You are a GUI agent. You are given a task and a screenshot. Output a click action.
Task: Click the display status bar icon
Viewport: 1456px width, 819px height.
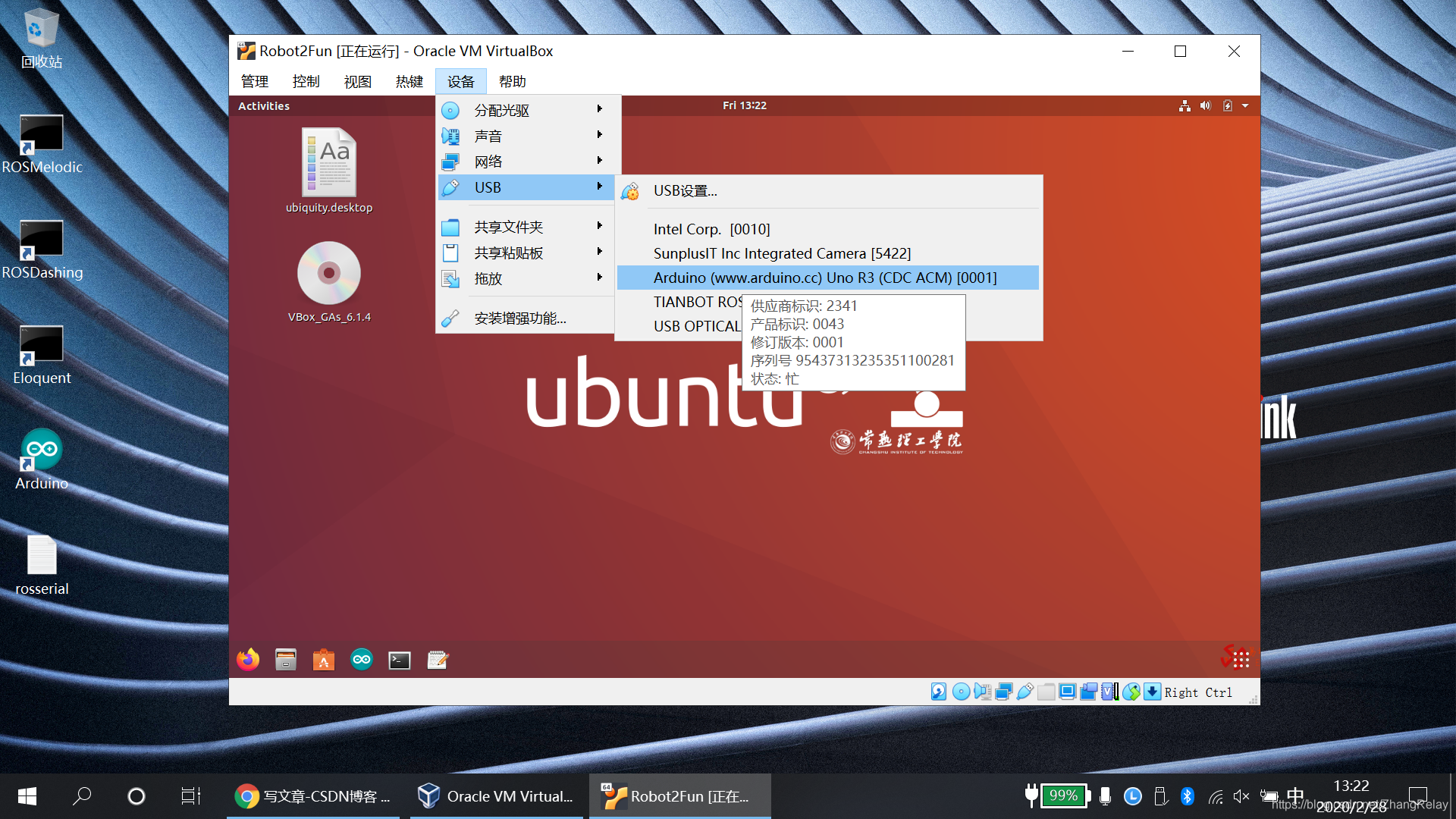[1067, 692]
